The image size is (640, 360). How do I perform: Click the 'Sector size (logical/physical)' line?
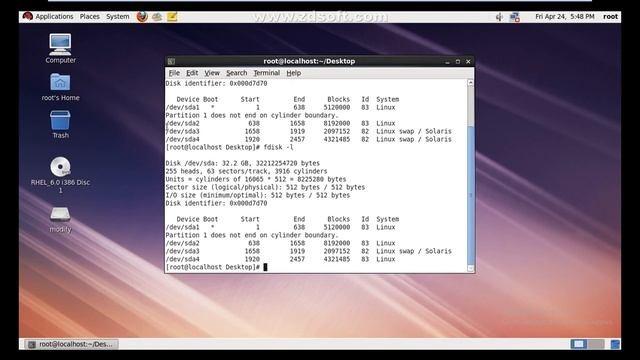(265, 187)
